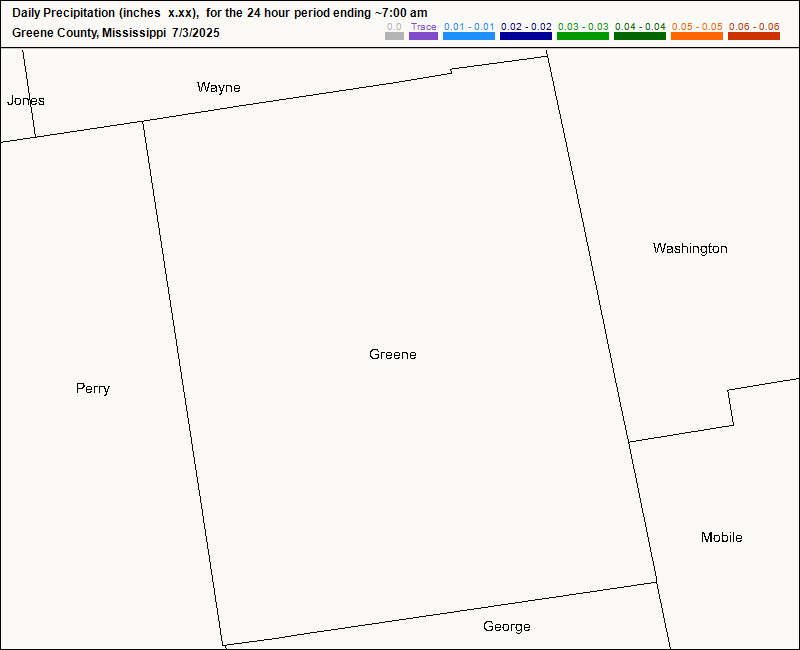Select the dark blue 0.02 legend swatch

click(x=526, y=36)
